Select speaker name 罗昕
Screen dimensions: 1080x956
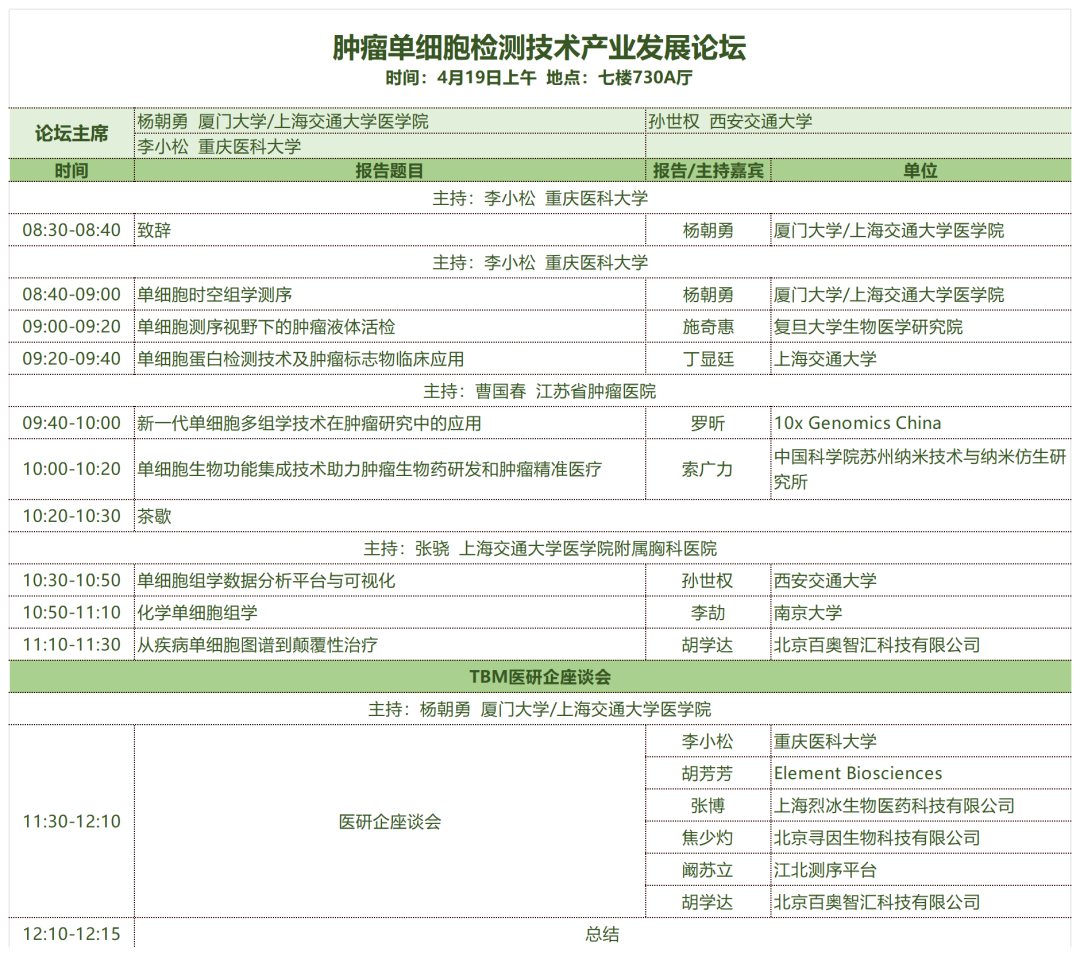[708, 424]
